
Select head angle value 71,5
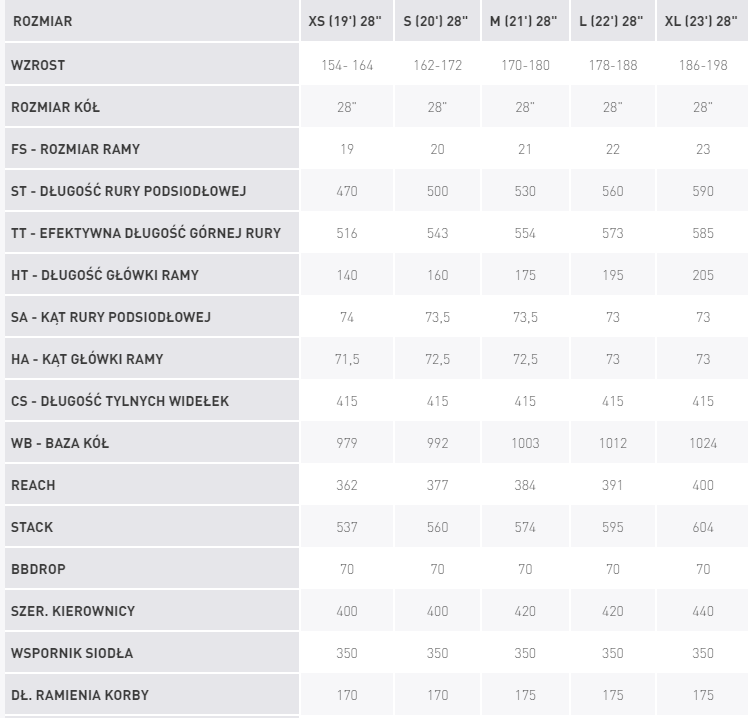[x=346, y=359]
